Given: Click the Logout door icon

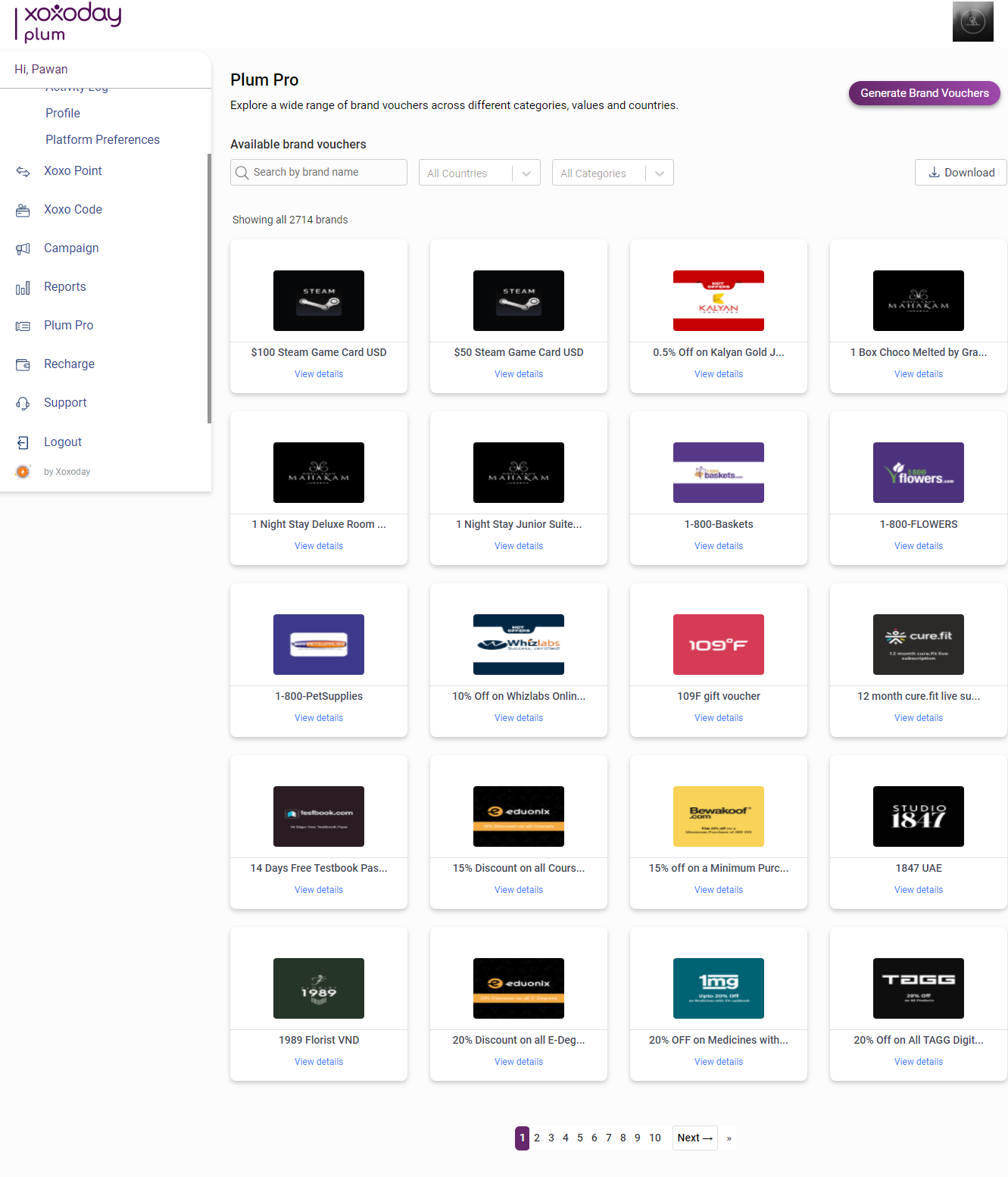Looking at the screenshot, I should [x=23, y=442].
